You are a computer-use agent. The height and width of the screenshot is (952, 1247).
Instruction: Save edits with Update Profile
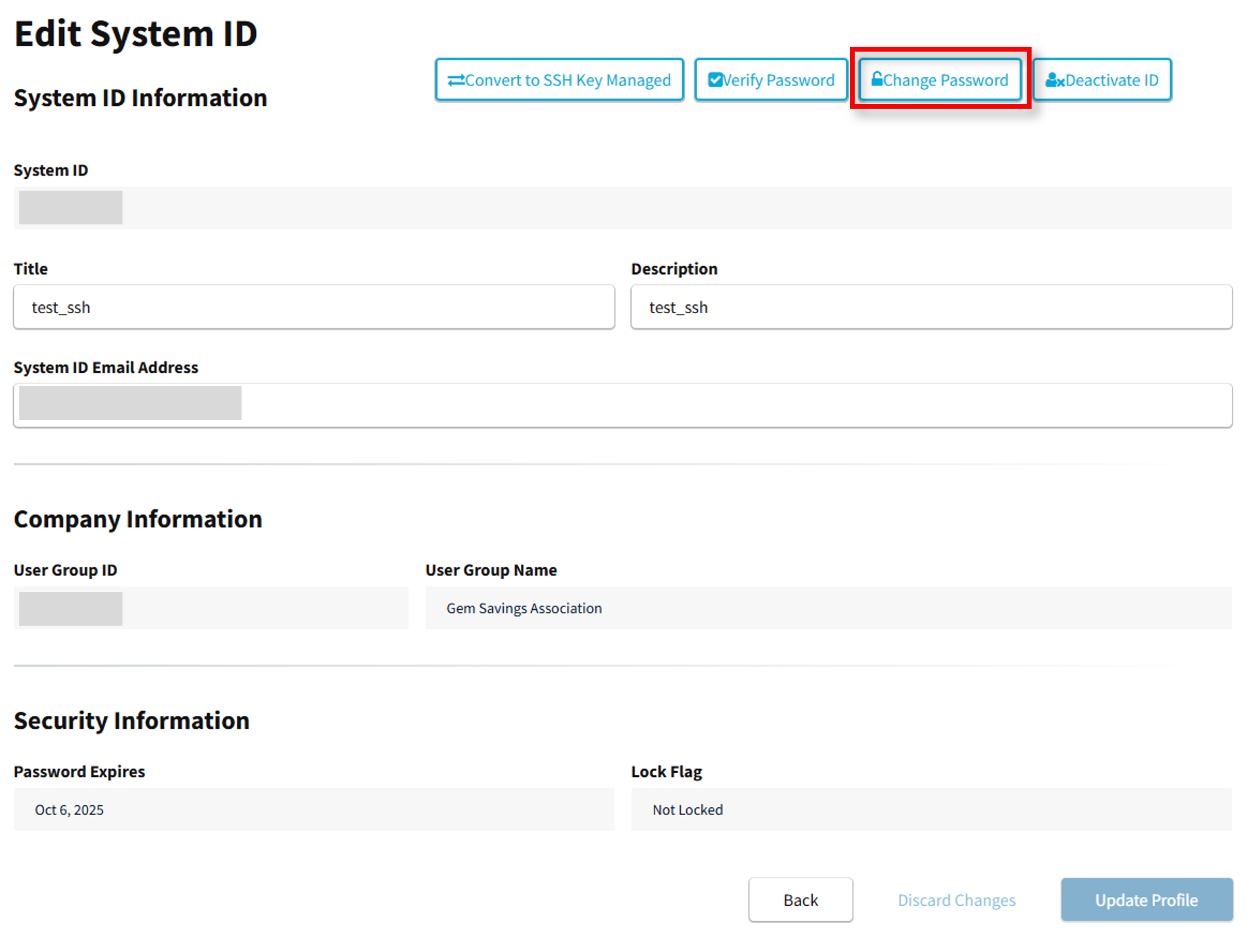(x=1146, y=900)
